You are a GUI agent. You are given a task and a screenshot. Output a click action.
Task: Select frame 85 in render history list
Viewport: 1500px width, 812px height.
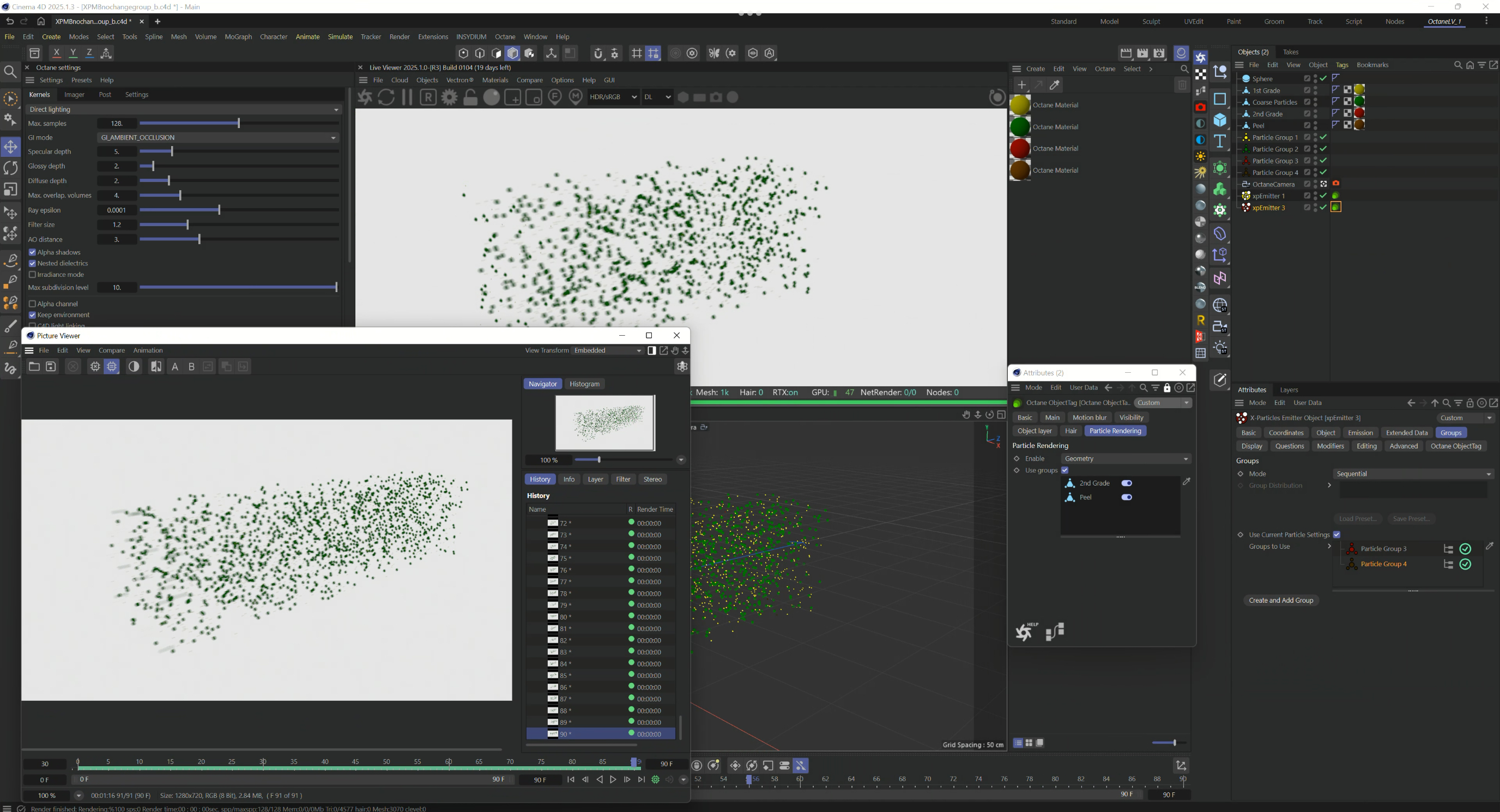point(564,676)
